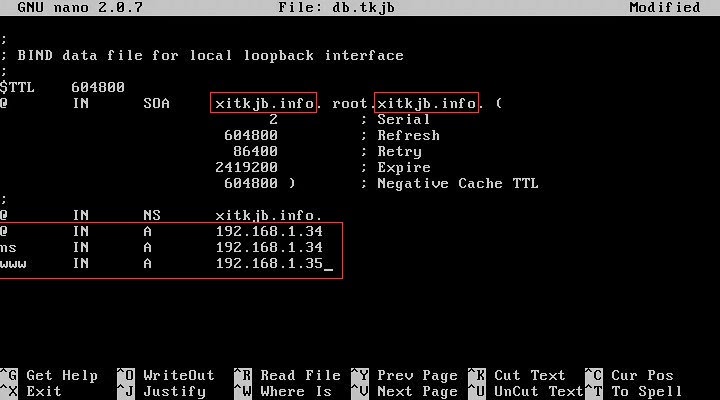Image resolution: width=720 pixels, height=400 pixels.
Task: Click the Read File shortcut label
Action: (x=300, y=375)
